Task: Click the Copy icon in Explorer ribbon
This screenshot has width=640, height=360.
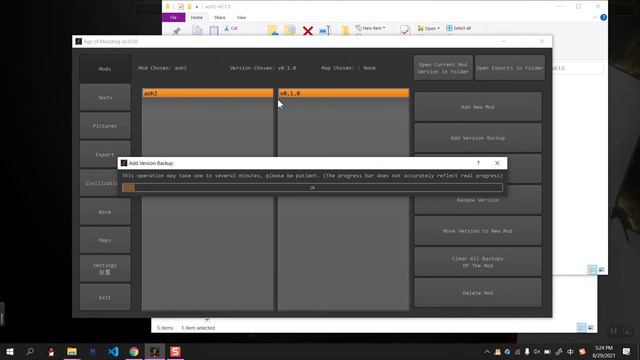Action: [x=198, y=31]
